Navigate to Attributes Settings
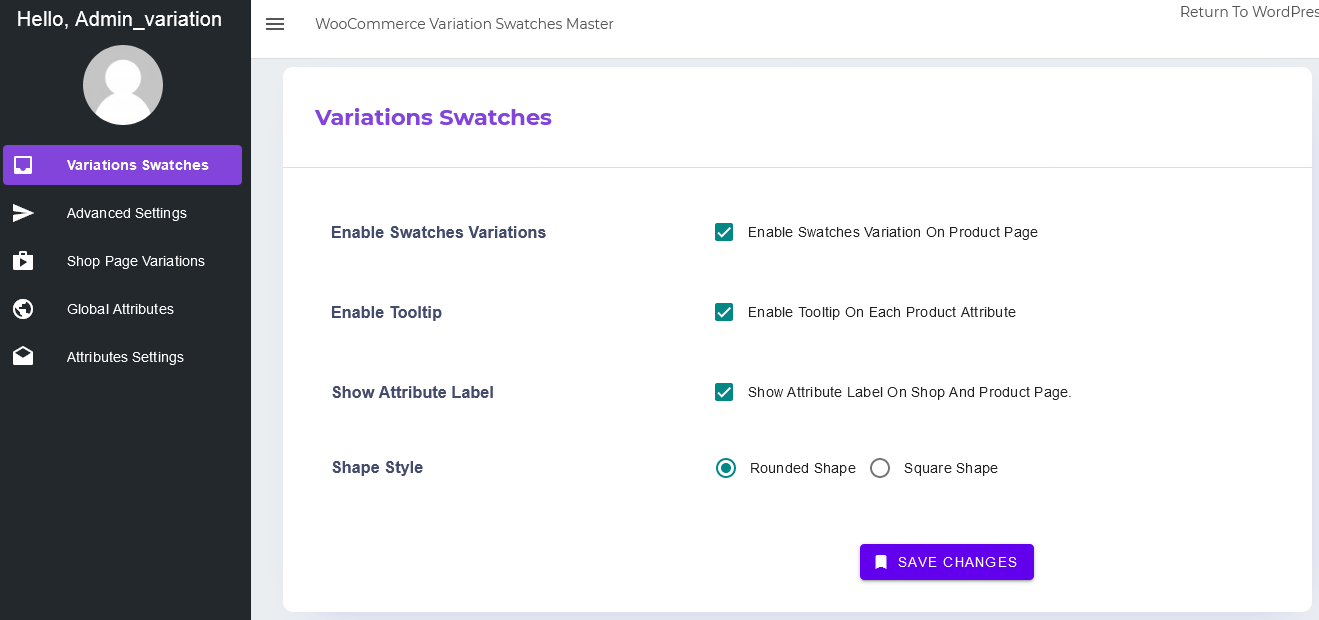This screenshot has height=620, width=1319. click(125, 357)
